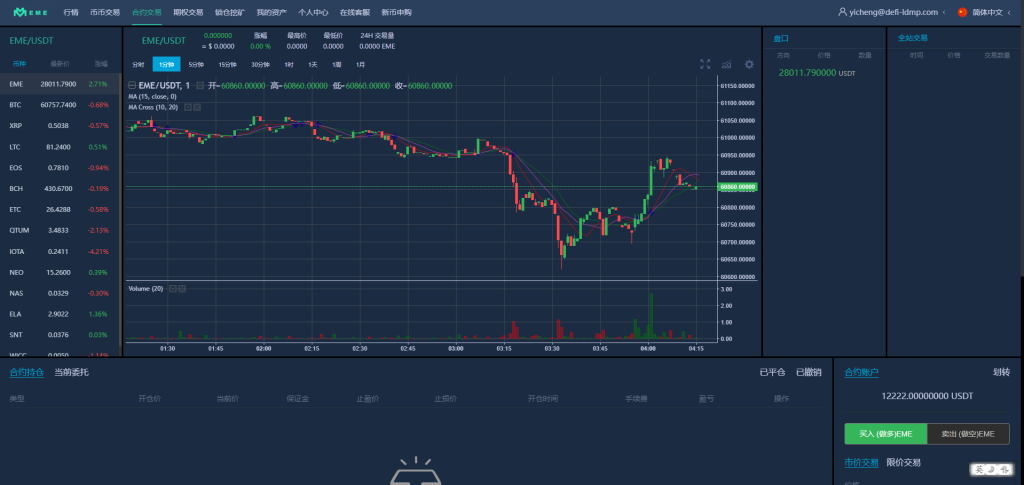Remove the MA Cross indicator with X icon
1024x485 pixels.
click(197, 107)
